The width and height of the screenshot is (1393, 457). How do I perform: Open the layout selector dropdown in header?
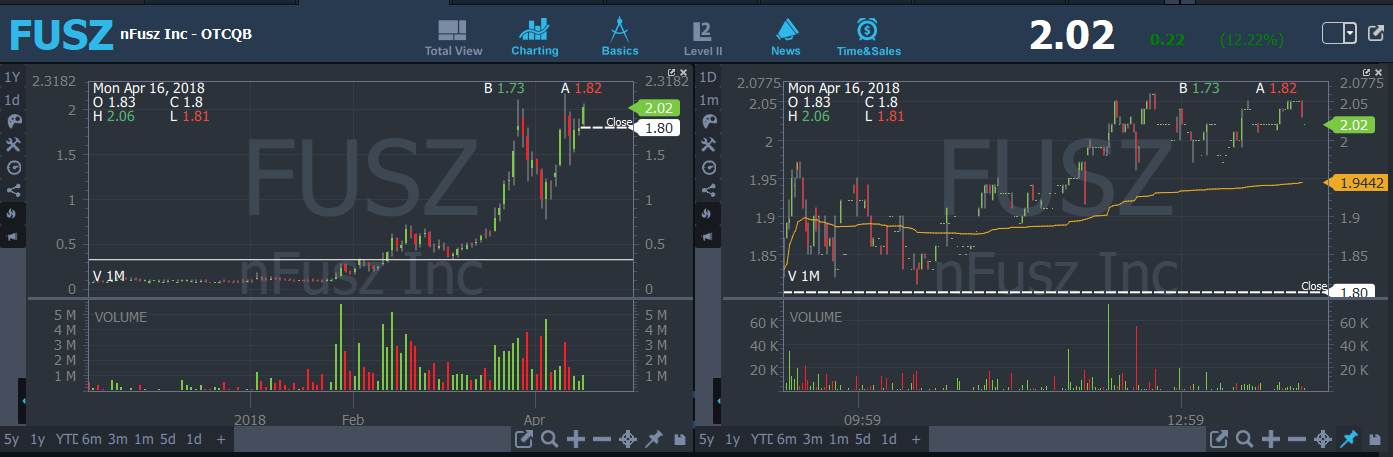1339,33
